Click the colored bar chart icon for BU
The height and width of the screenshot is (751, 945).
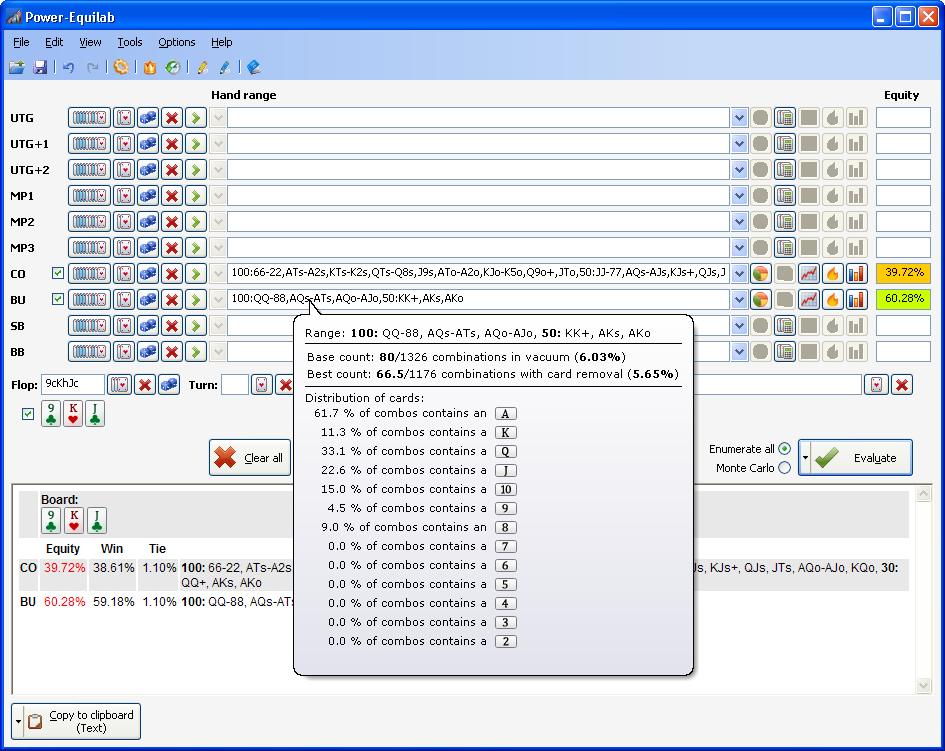click(856, 299)
